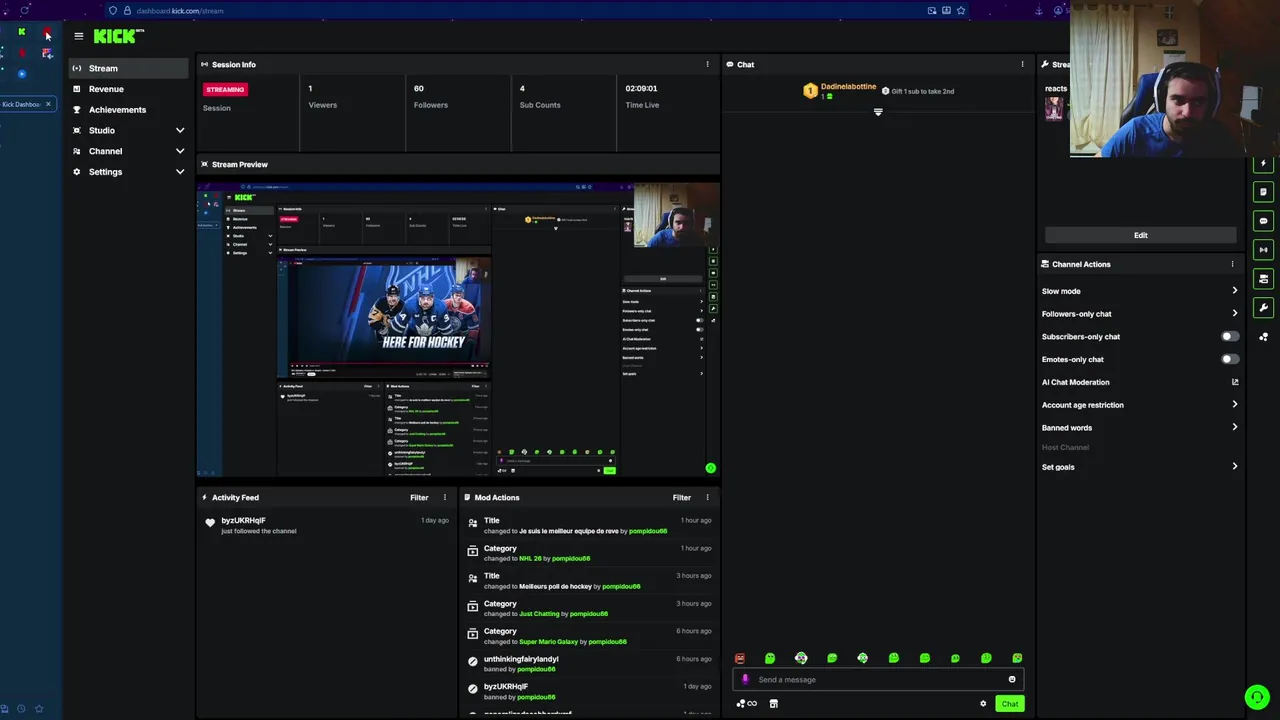Image resolution: width=1280 pixels, height=720 pixels.
Task: Open the Activity Feed Filter dropdown
Action: point(419,497)
